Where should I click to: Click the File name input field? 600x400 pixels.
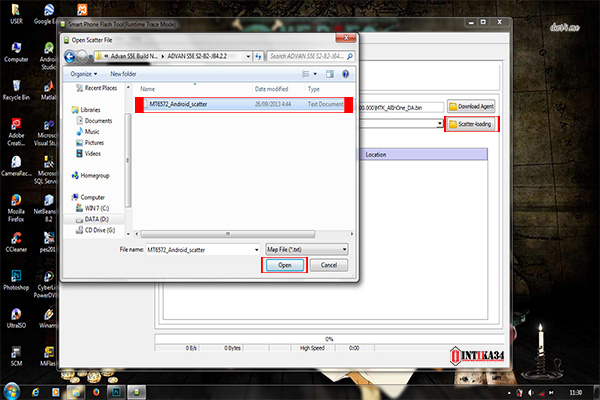coord(200,250)
